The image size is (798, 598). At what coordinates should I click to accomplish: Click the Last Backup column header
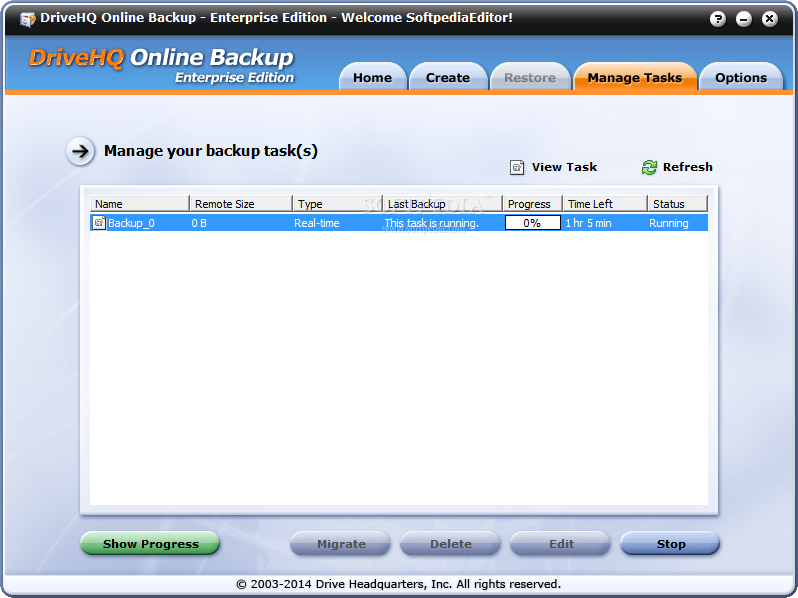(x=443, y=204)
